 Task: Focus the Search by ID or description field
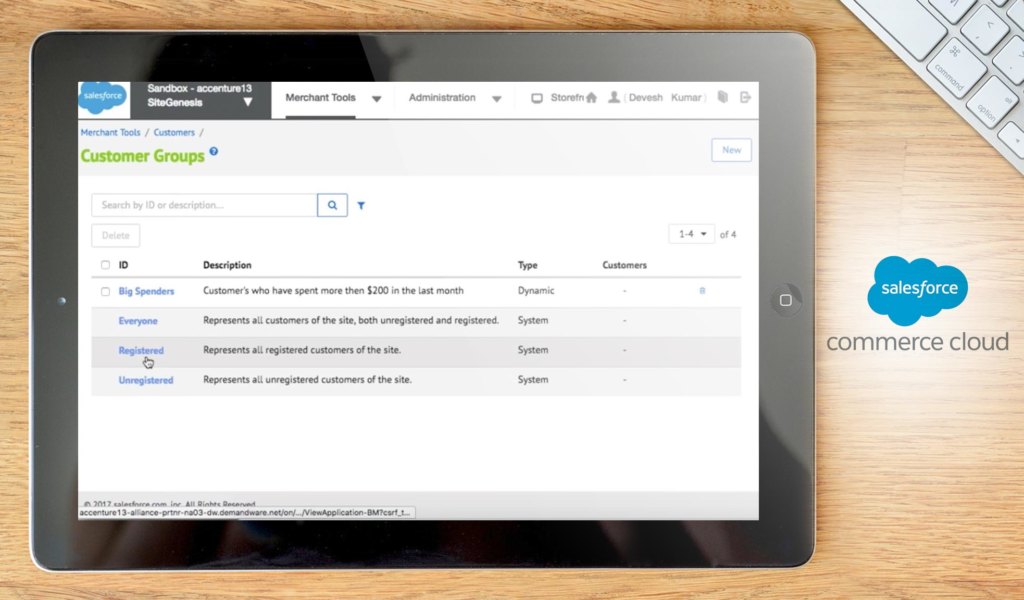(204, 205)
